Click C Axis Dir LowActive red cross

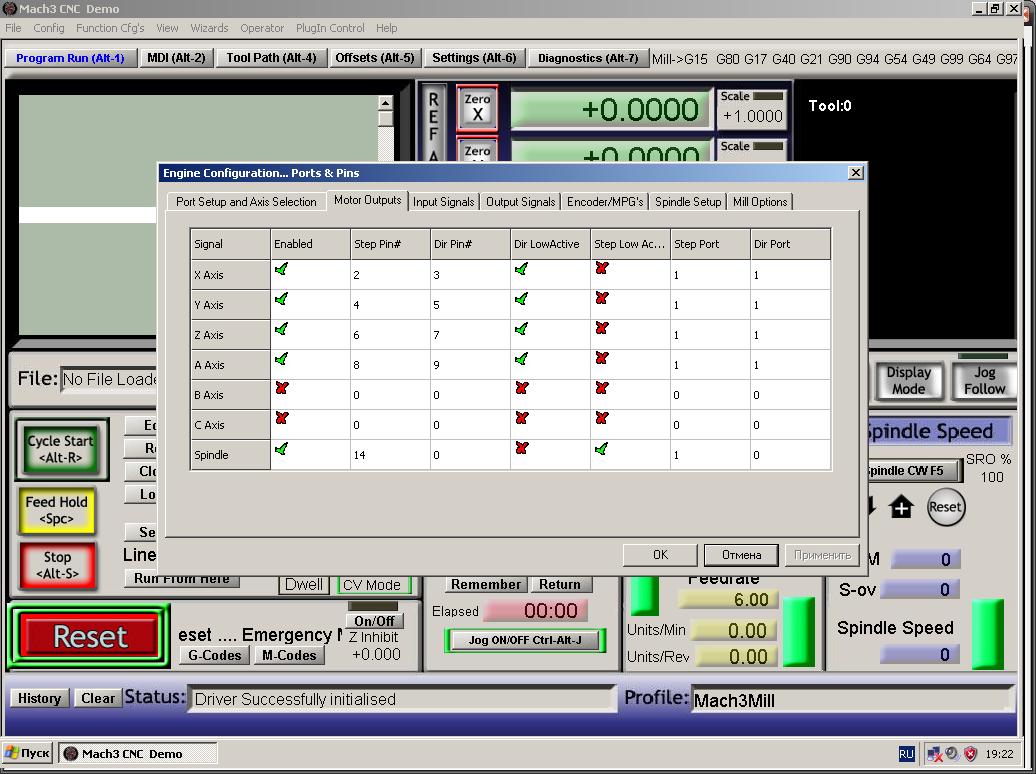(x=521, y=418)
